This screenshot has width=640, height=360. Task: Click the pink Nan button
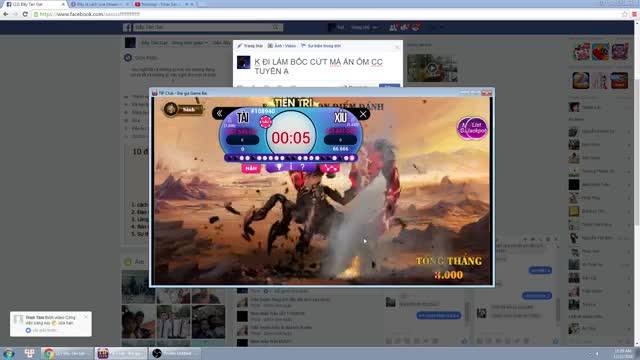pos(251,168)
